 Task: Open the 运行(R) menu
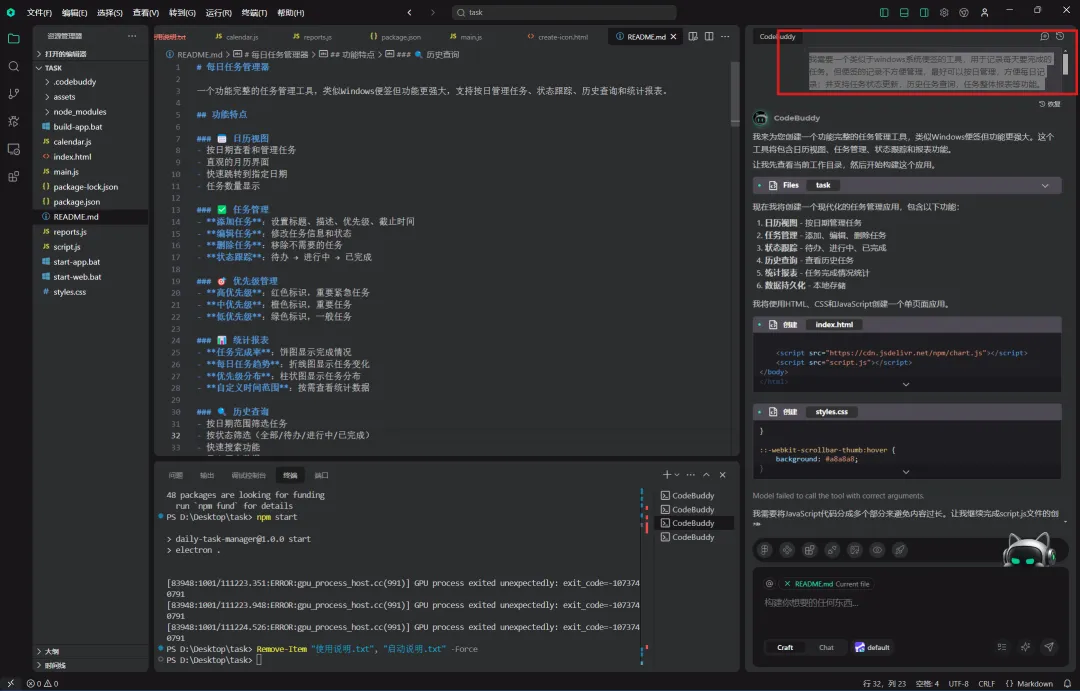pyautogui.click(x=218, y=12)
